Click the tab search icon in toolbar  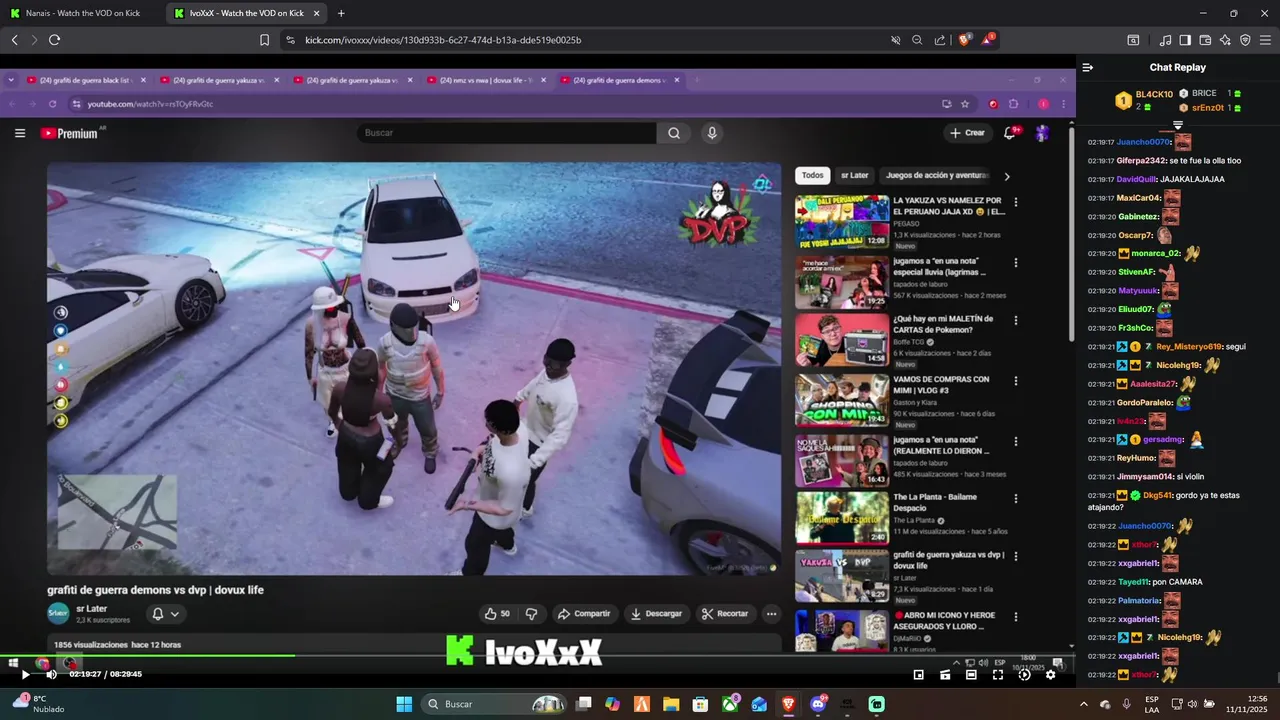[1133, 40]
